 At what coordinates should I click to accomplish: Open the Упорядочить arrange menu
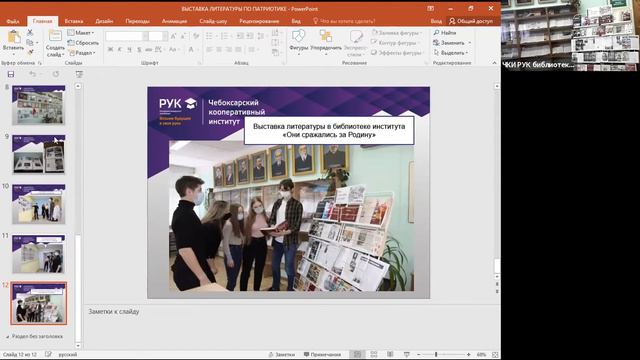click(x=326, y=42)
